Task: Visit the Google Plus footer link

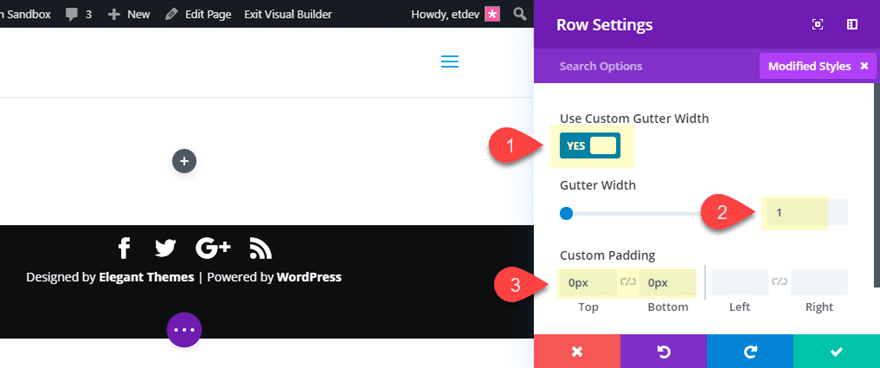Action: tap(213, 249)
